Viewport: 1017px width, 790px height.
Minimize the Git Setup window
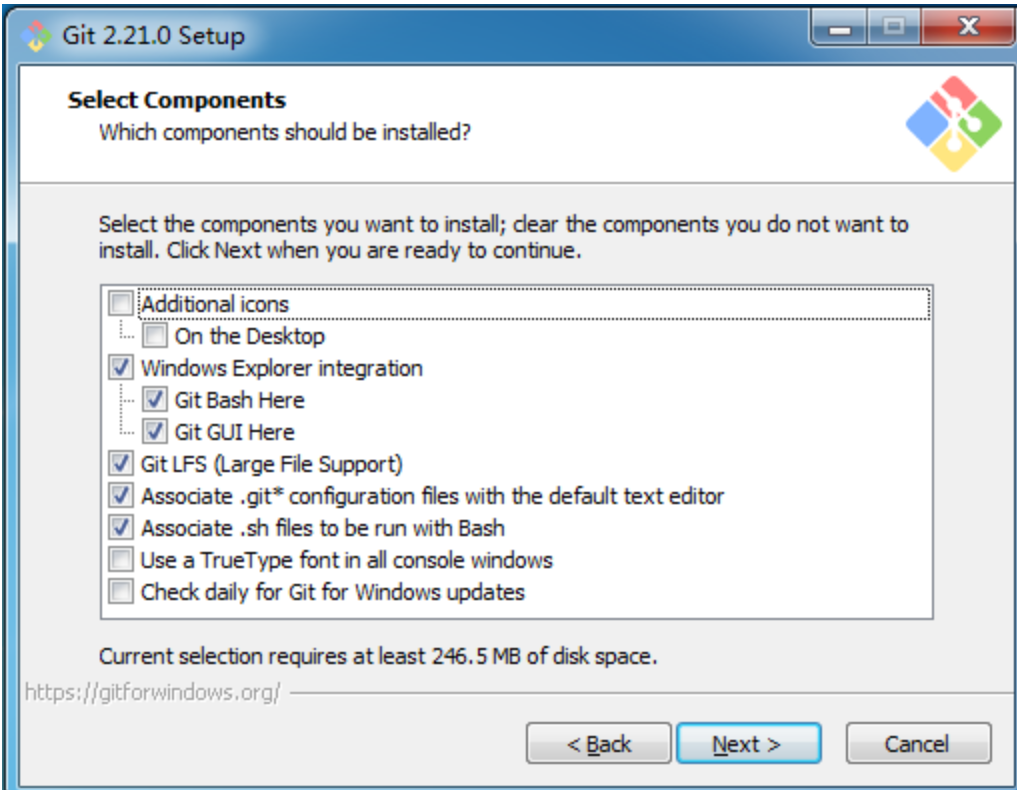click(839, 29)
